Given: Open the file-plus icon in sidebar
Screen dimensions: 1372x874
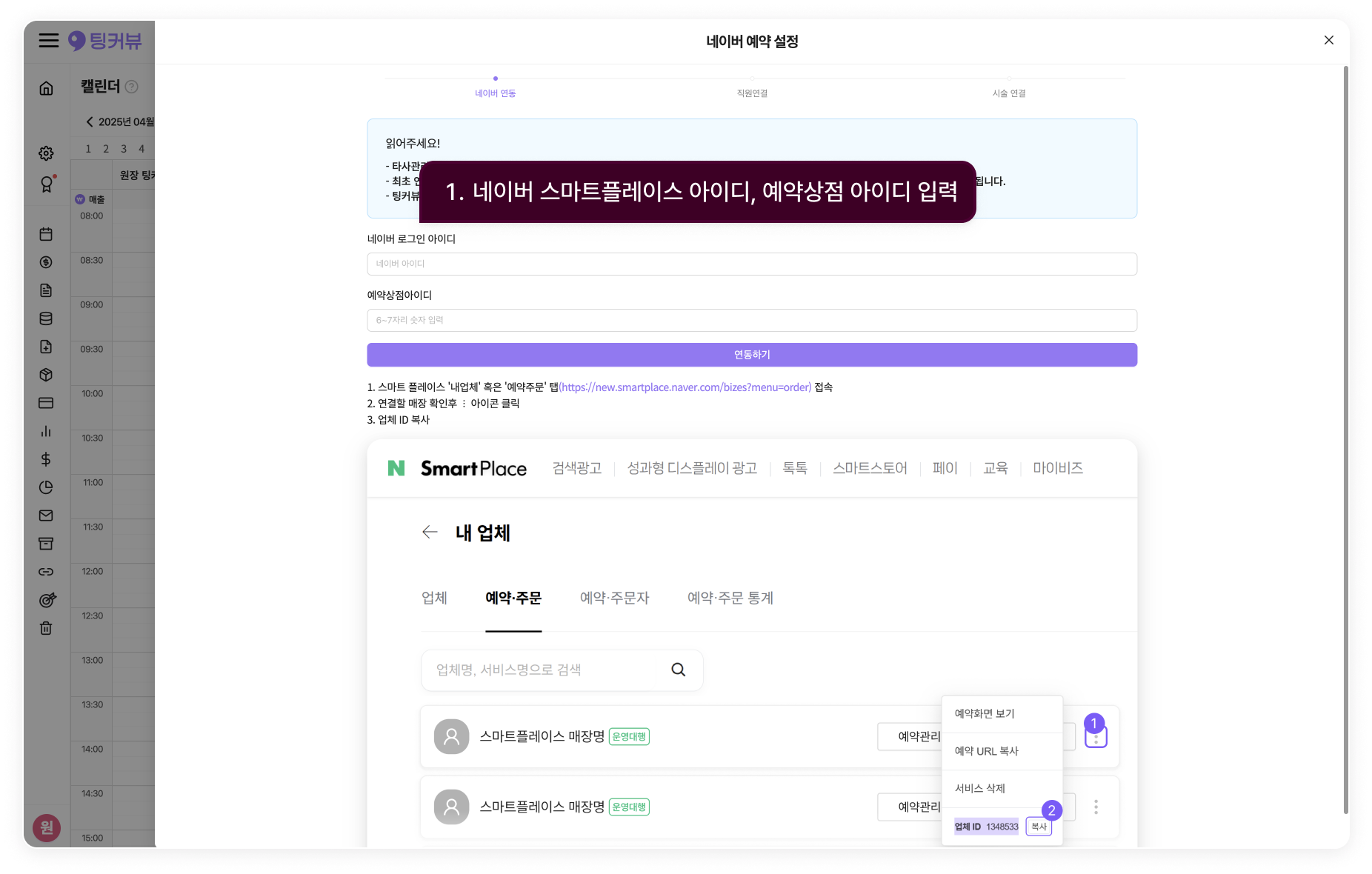Looking at the screenshot, I should pyautogui.click(x=46, y=347).
